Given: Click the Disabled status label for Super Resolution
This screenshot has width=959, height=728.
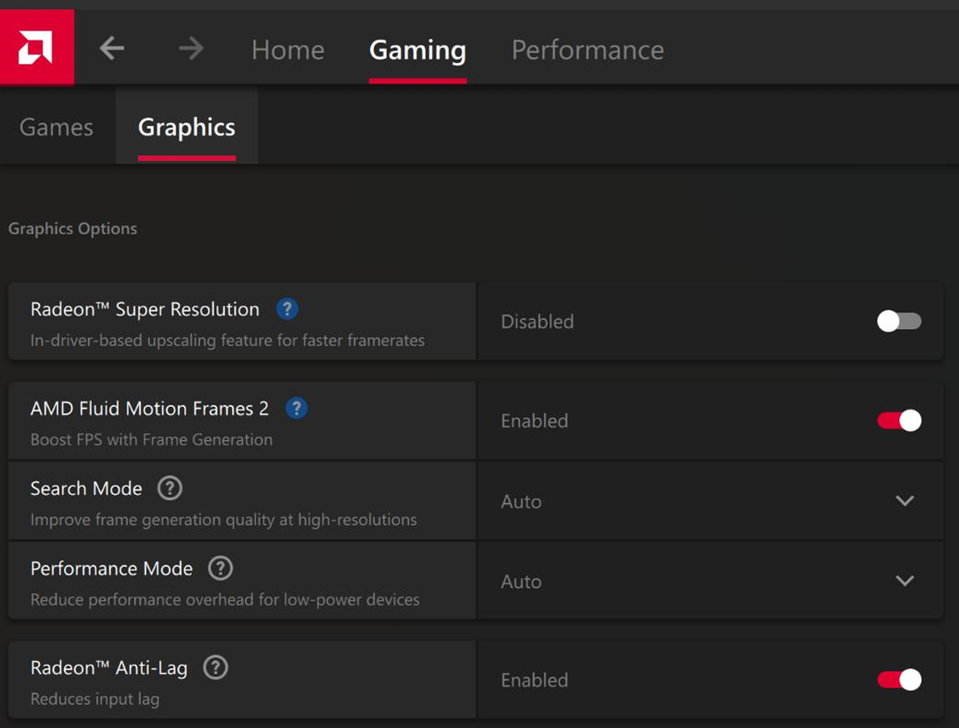Looking at the screenshot, I should [537, 321].
